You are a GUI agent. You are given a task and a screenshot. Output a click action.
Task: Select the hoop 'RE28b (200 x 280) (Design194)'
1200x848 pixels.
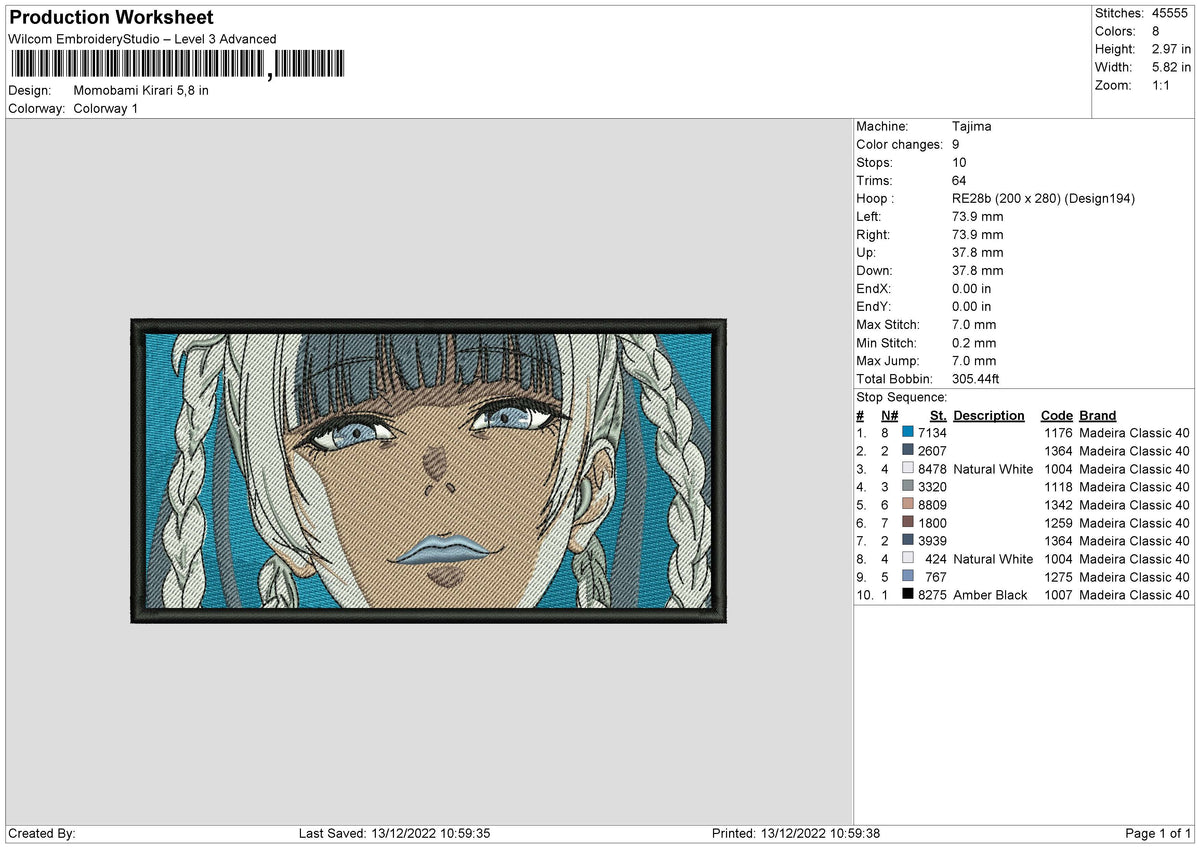pos(1044,199)
